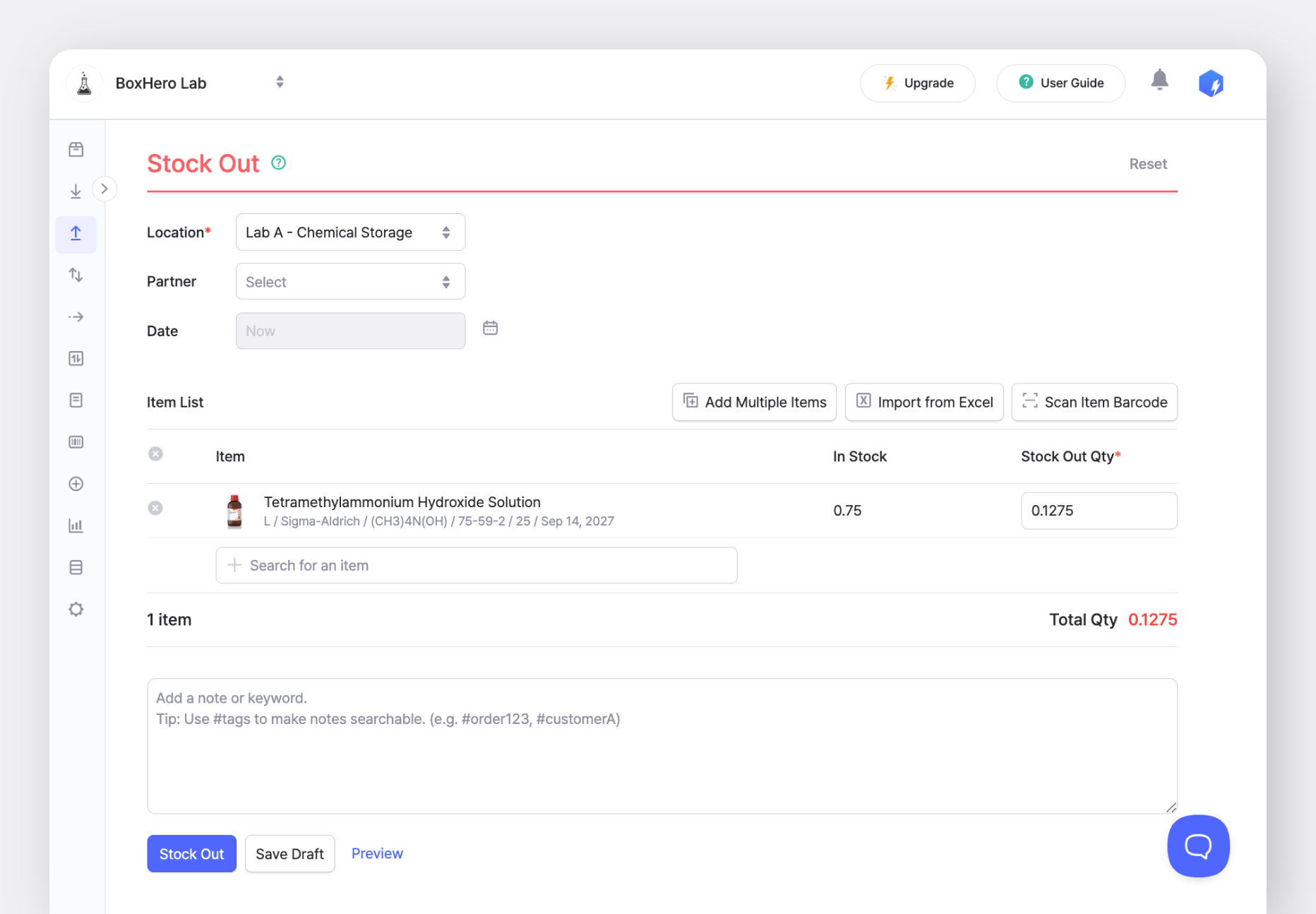The height and width of the screenshot is (914, 1316).
Task: Open the Location dropdown showing Lab A
Action: coord(349,232)
